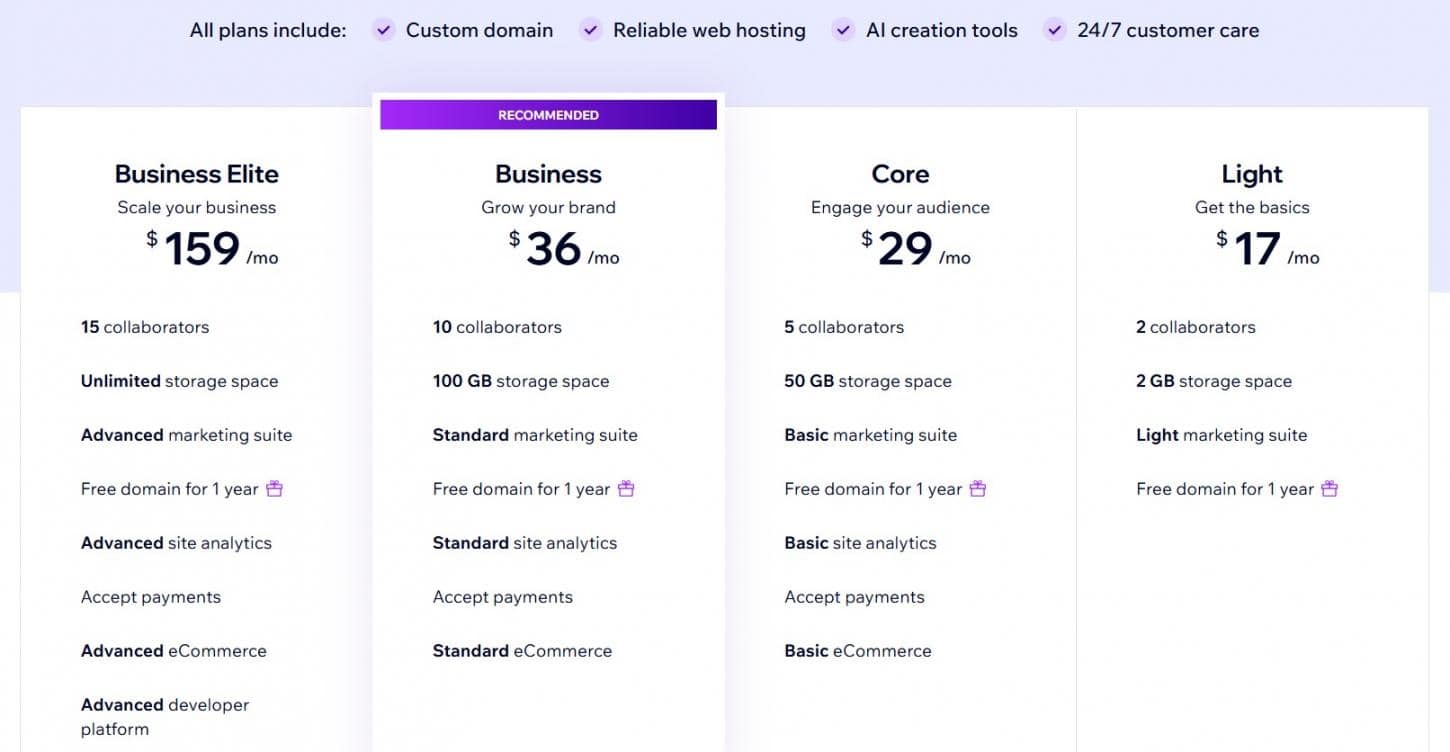This screenshot has height=752, width=1450.
Task: Click Light marketing suite feature text
Action: [1221, 435]
